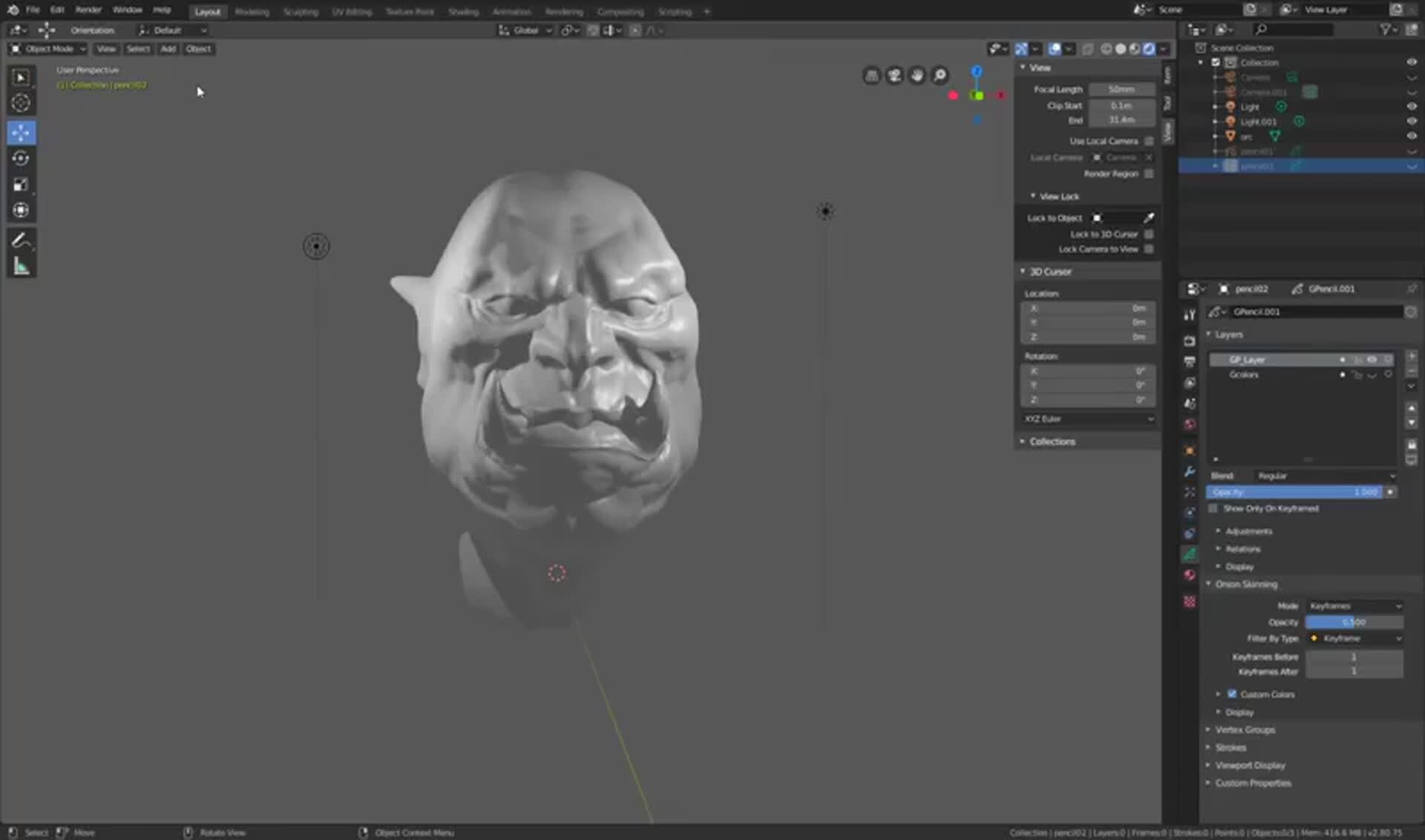Switch to the Sculpting workspace tab
This screenshot has width=1425, height=840.
(x=301, y=11)
